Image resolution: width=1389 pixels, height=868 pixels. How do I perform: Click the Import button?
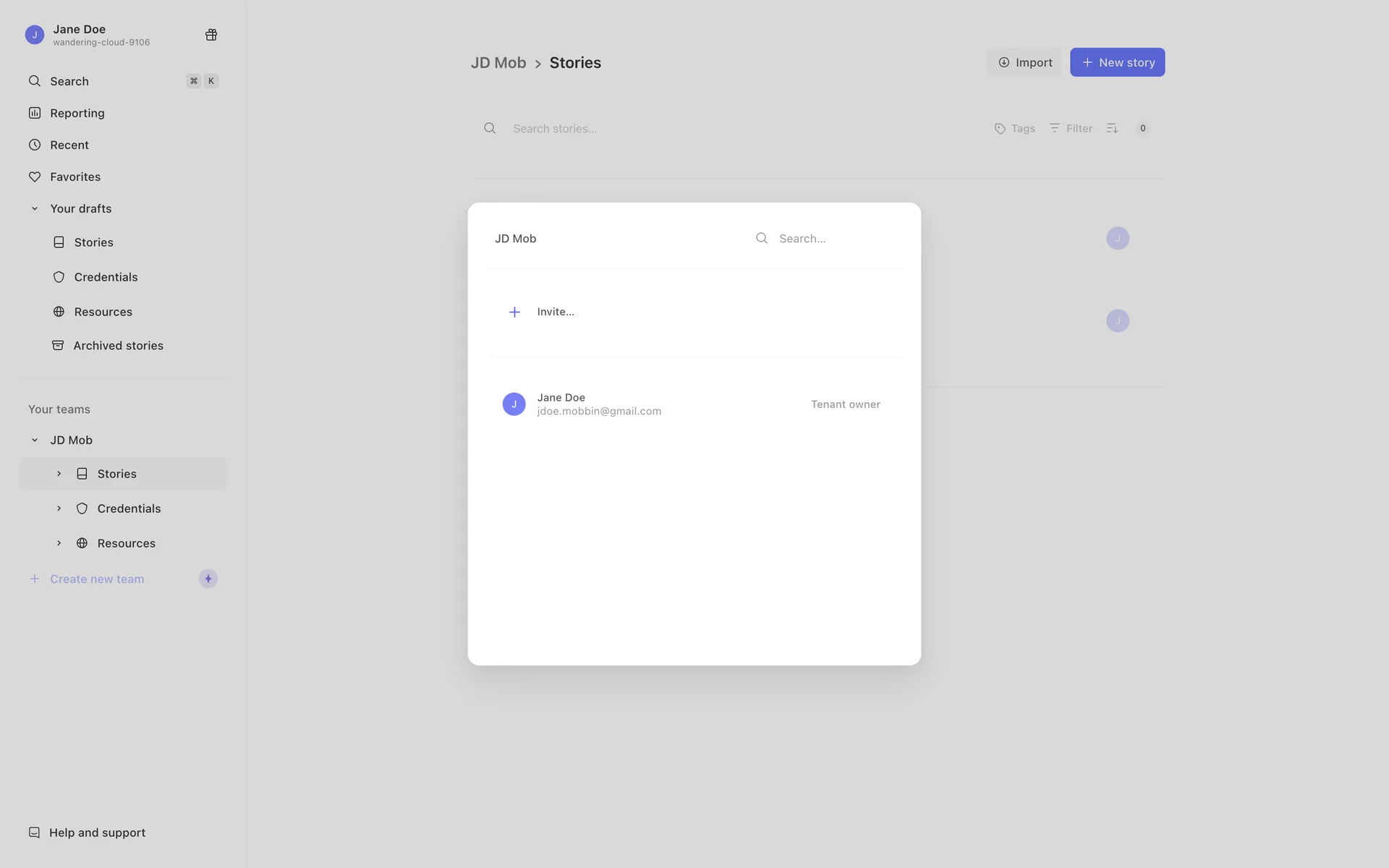pos(1024,62)
